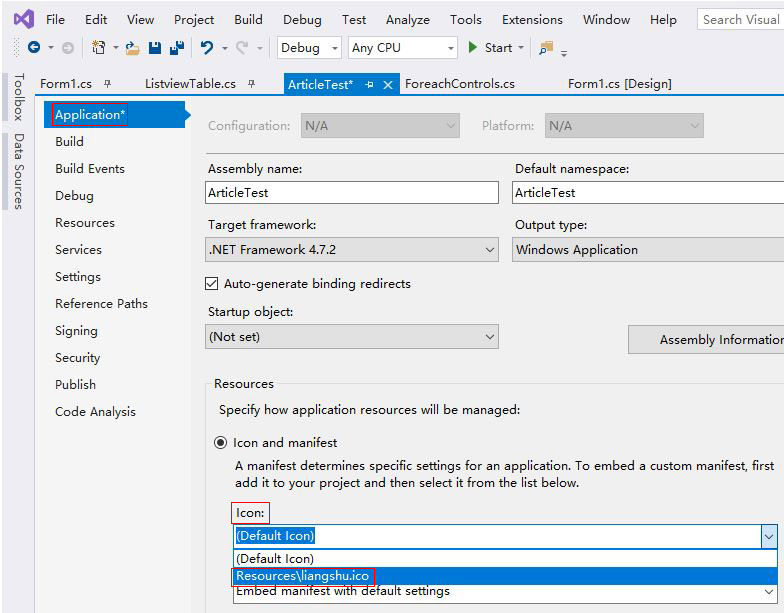
Task: Click the Save All icon
Action: point(177,48)
